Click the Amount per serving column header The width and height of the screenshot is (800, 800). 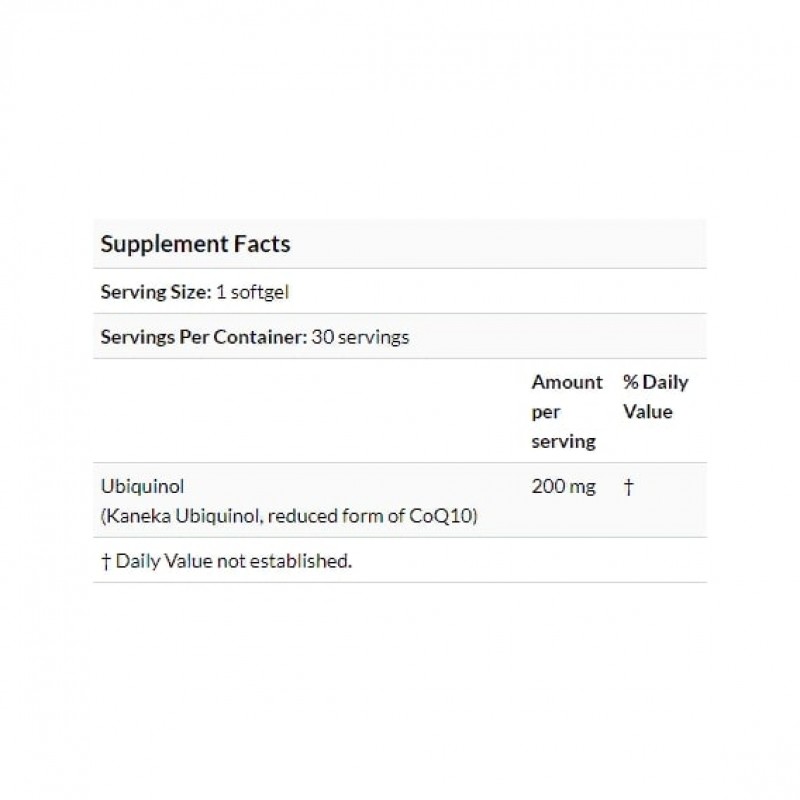pos(566,411)
